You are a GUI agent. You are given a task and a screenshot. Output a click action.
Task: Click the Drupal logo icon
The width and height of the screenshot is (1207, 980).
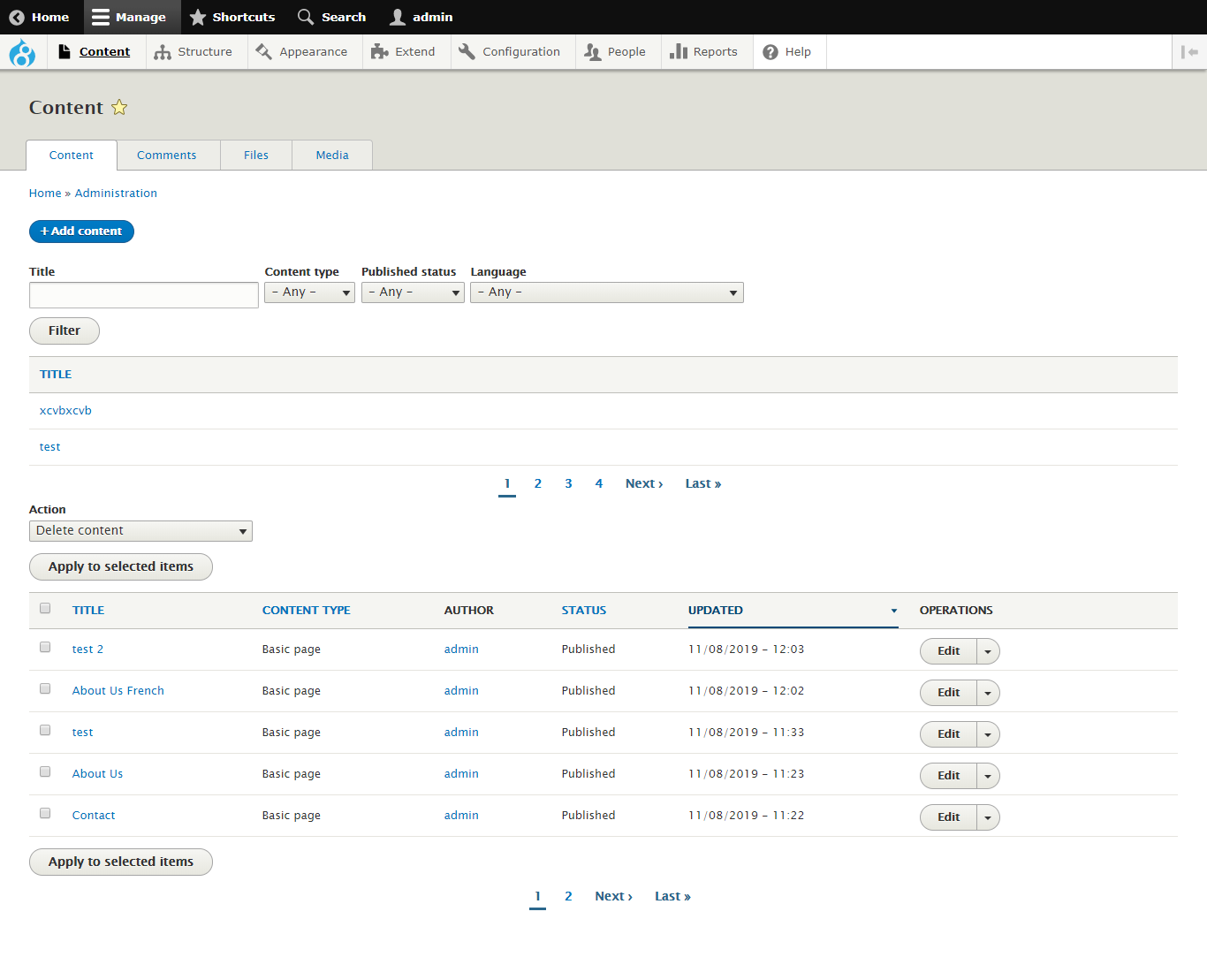pyautogui.click(x=22, y=53)
